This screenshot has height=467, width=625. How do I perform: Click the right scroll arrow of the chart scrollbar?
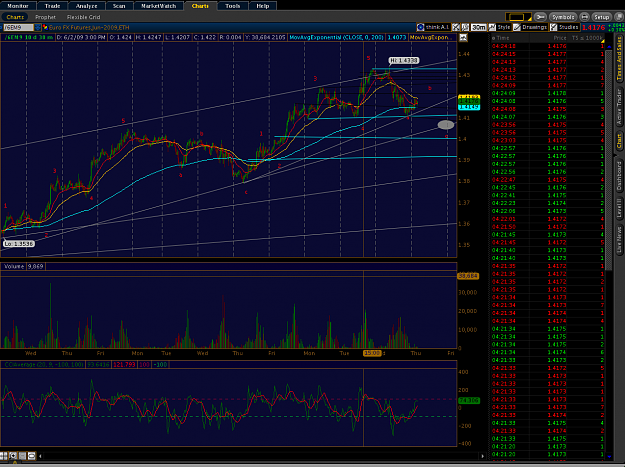(483, 456)
